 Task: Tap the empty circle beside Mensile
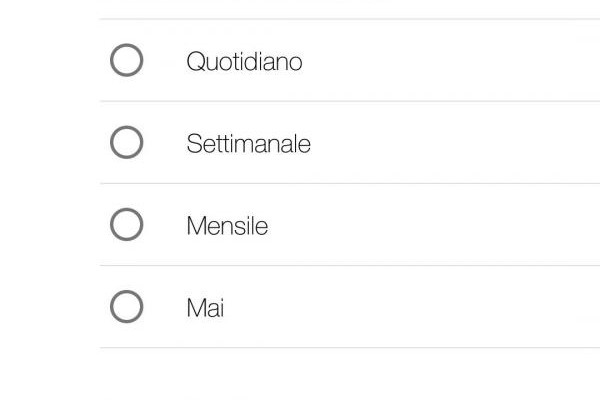[x=126, y=225]
